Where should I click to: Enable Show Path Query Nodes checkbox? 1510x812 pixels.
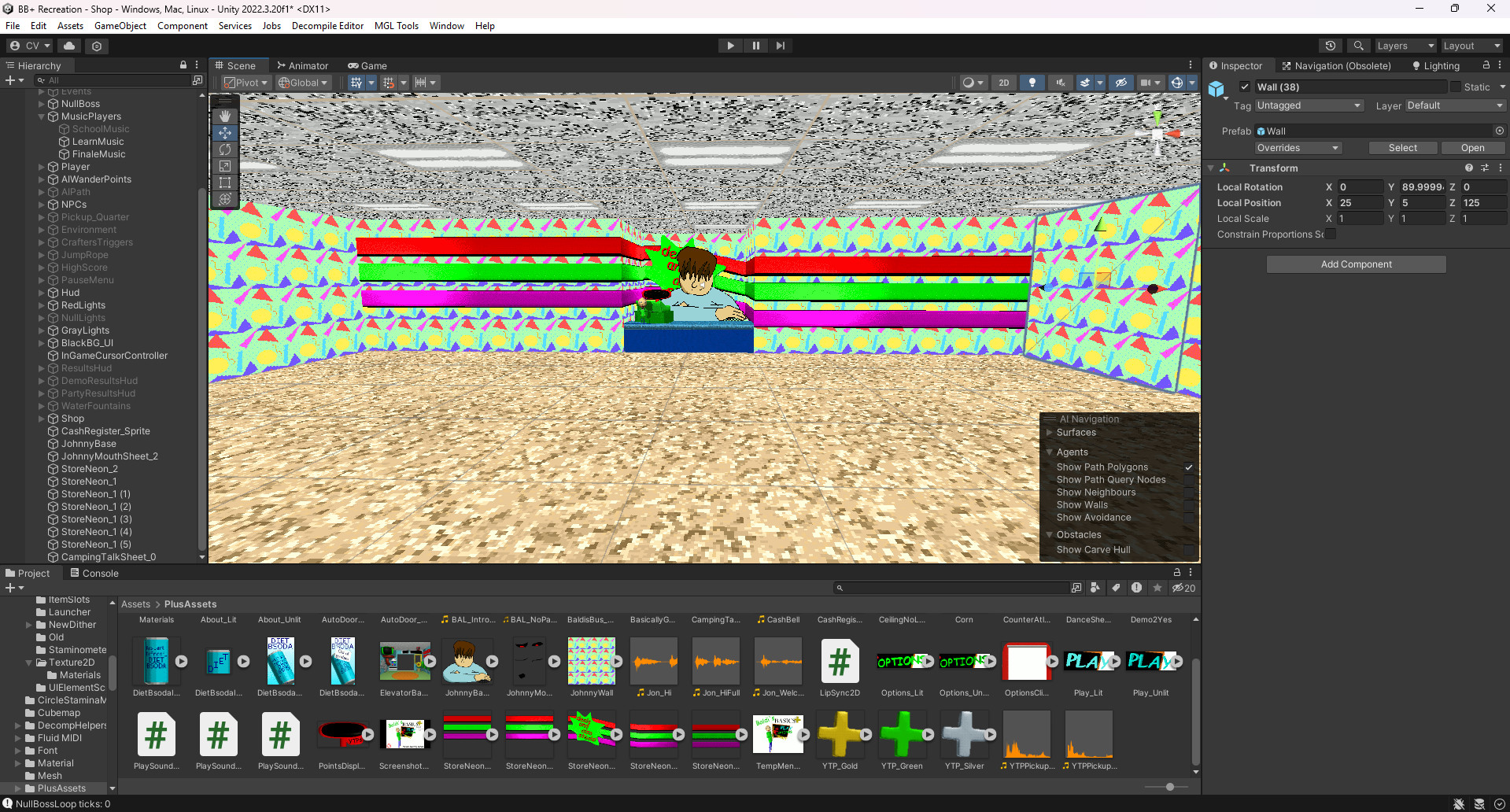1189,480
